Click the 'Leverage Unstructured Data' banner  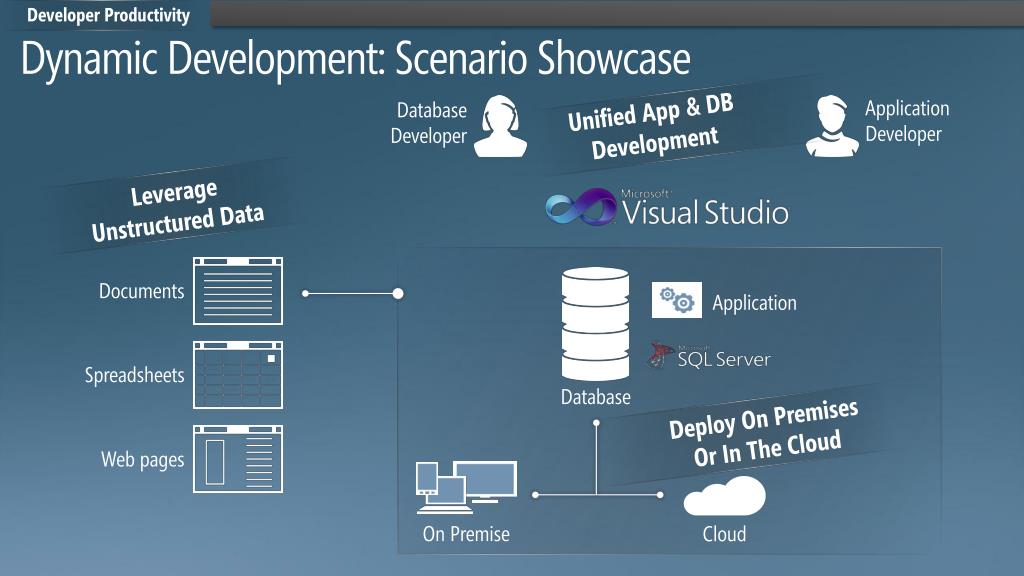[176, 210]
